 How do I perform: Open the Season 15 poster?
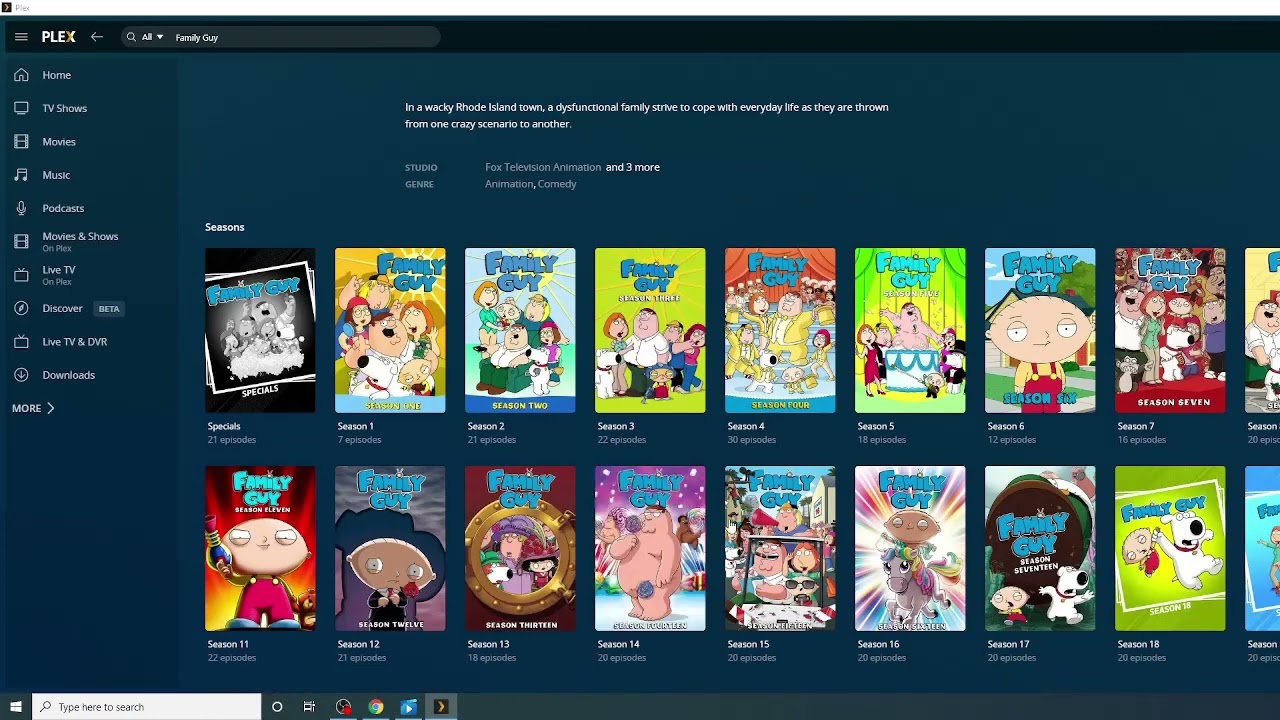click(x=780, y=548)
